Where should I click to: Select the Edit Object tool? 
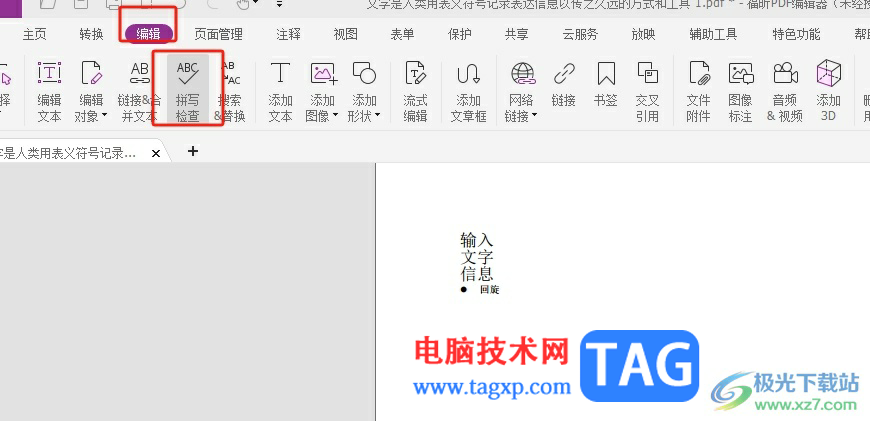point(91,92)
